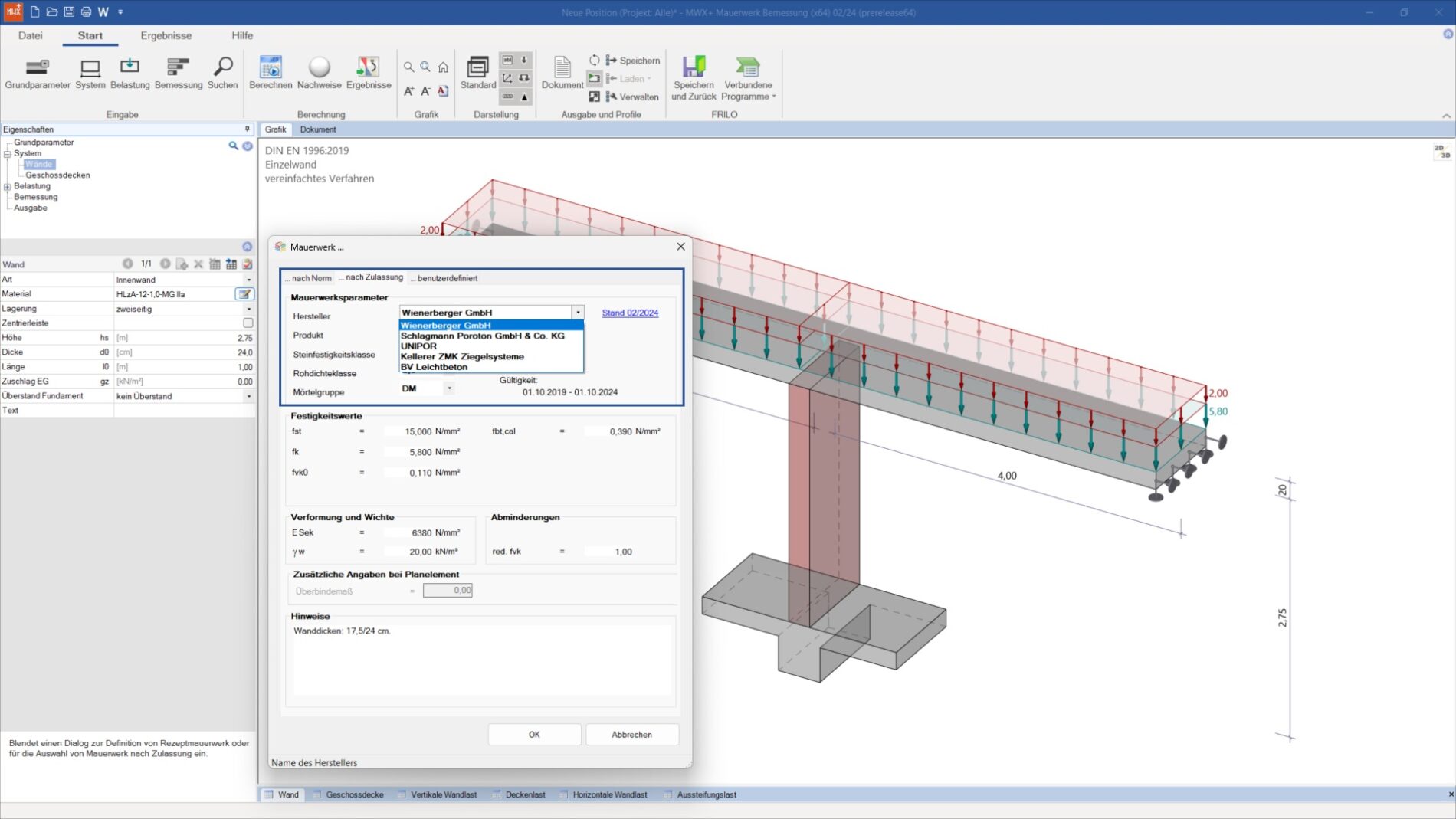Click the open folder title bar icon
The width and height of the screenshot is (1456, 819).
tap(52, 12)
